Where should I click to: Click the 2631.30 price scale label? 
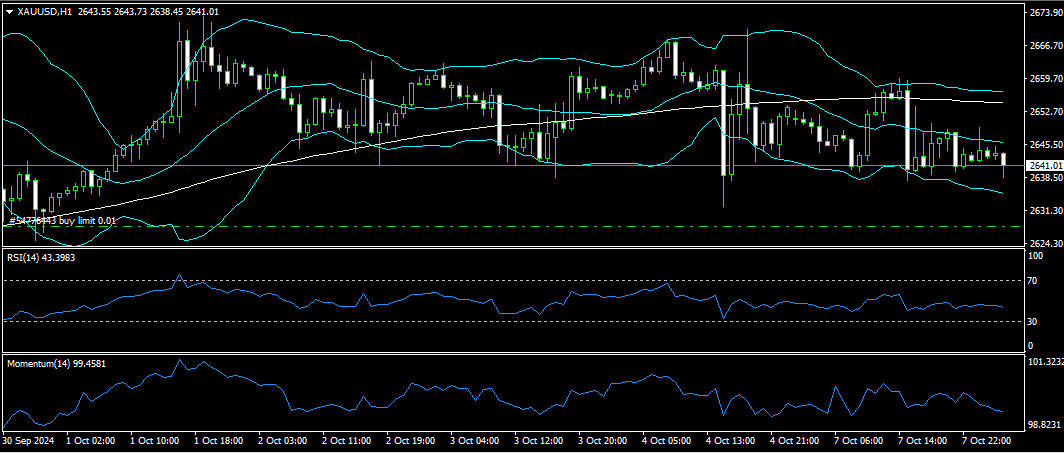[1044, 211]
